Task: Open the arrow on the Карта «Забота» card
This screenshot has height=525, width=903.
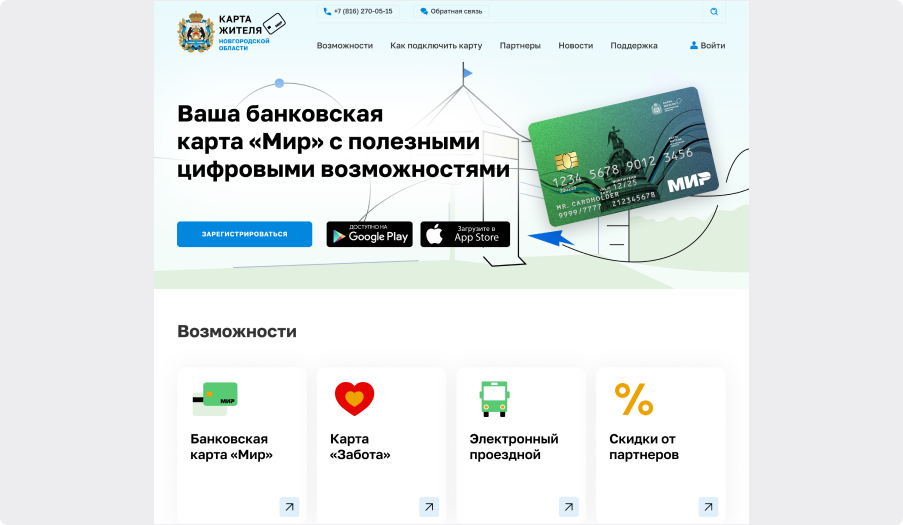Action: (x=429, y=507)
